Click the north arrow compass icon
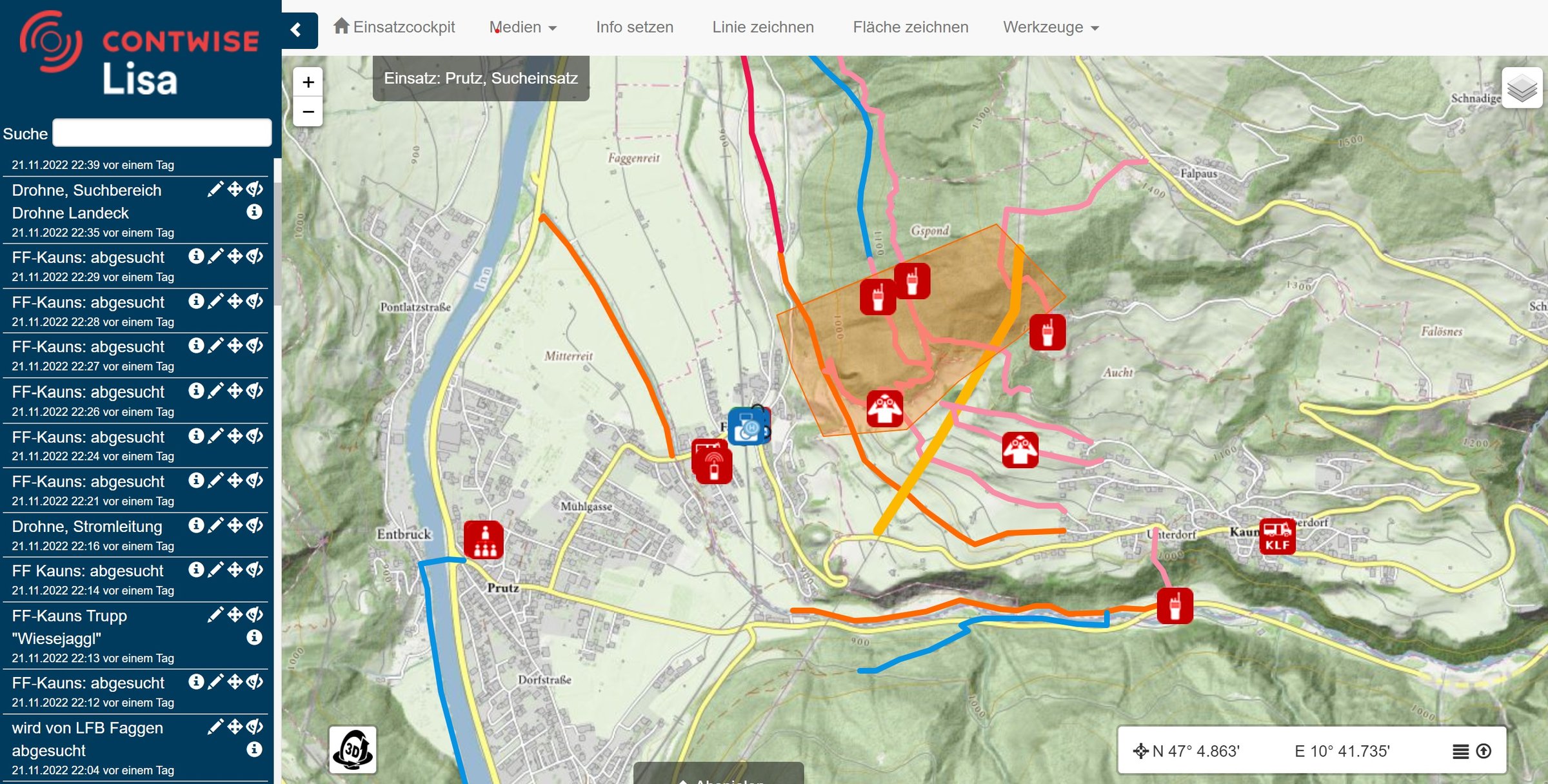1548x784 pixels. coord(1483,751)
